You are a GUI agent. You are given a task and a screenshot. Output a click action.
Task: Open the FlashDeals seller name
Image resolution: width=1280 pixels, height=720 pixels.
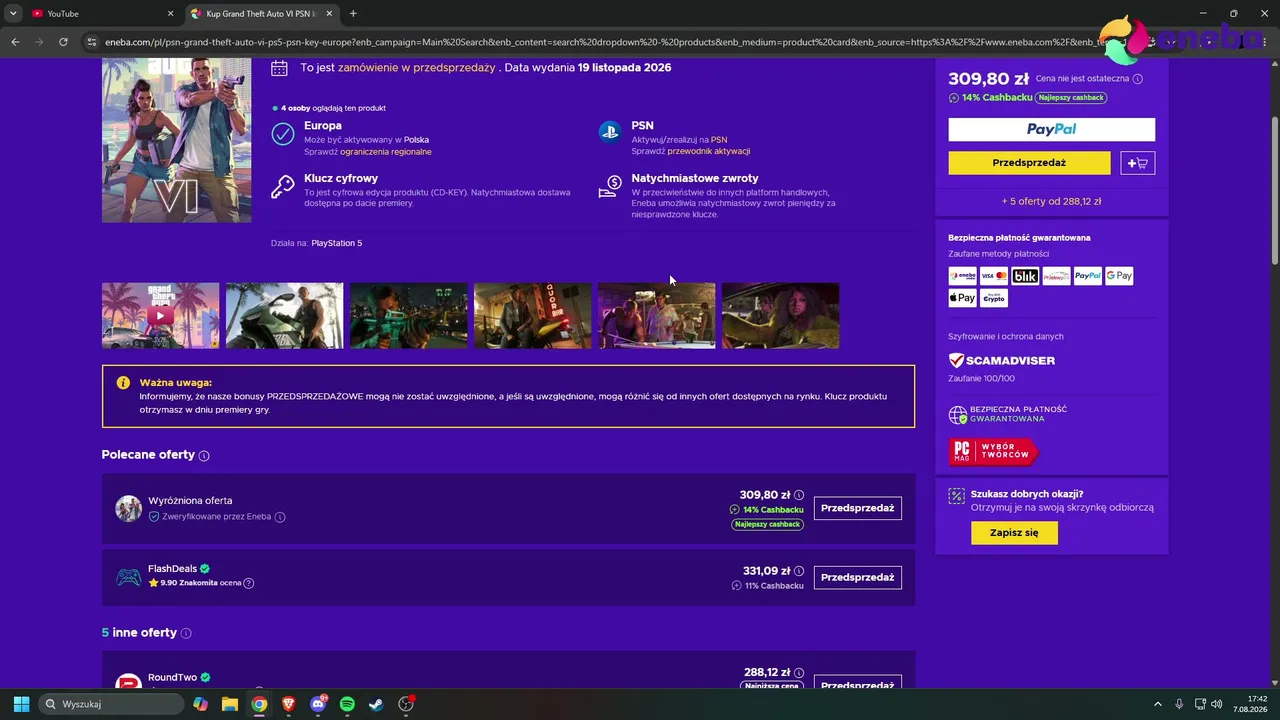172,569
